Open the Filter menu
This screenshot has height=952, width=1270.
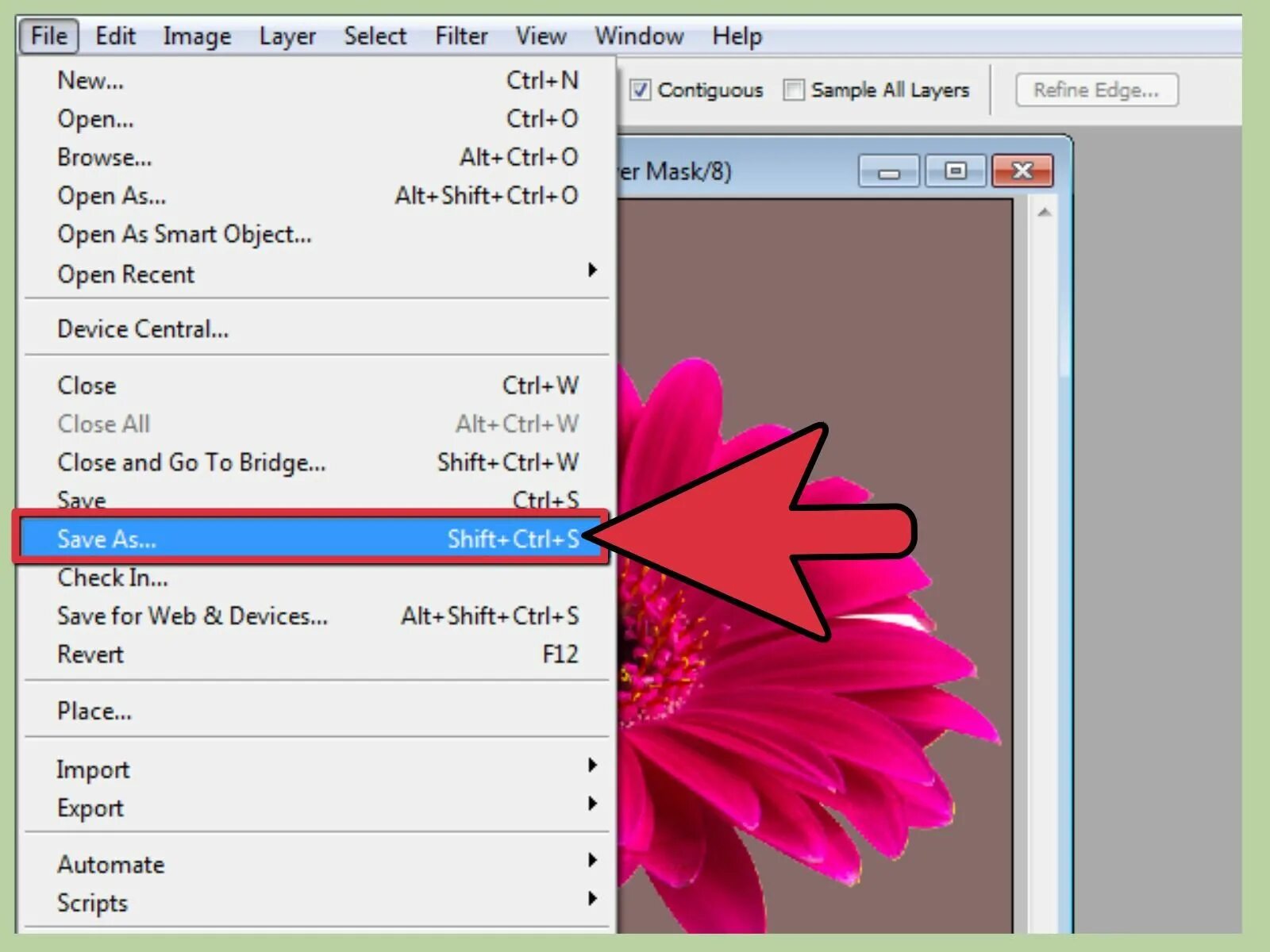pyautogui.click(x=461, y=36)
